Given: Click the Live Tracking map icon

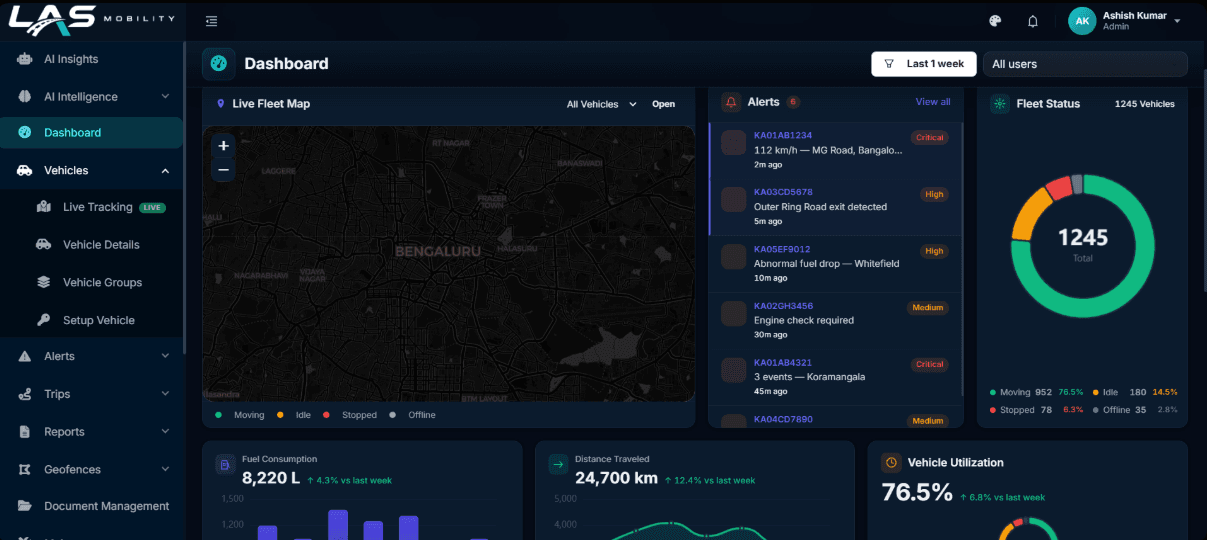Looking at the screenshot, I should pyautogui.click(x=44, y=207).
